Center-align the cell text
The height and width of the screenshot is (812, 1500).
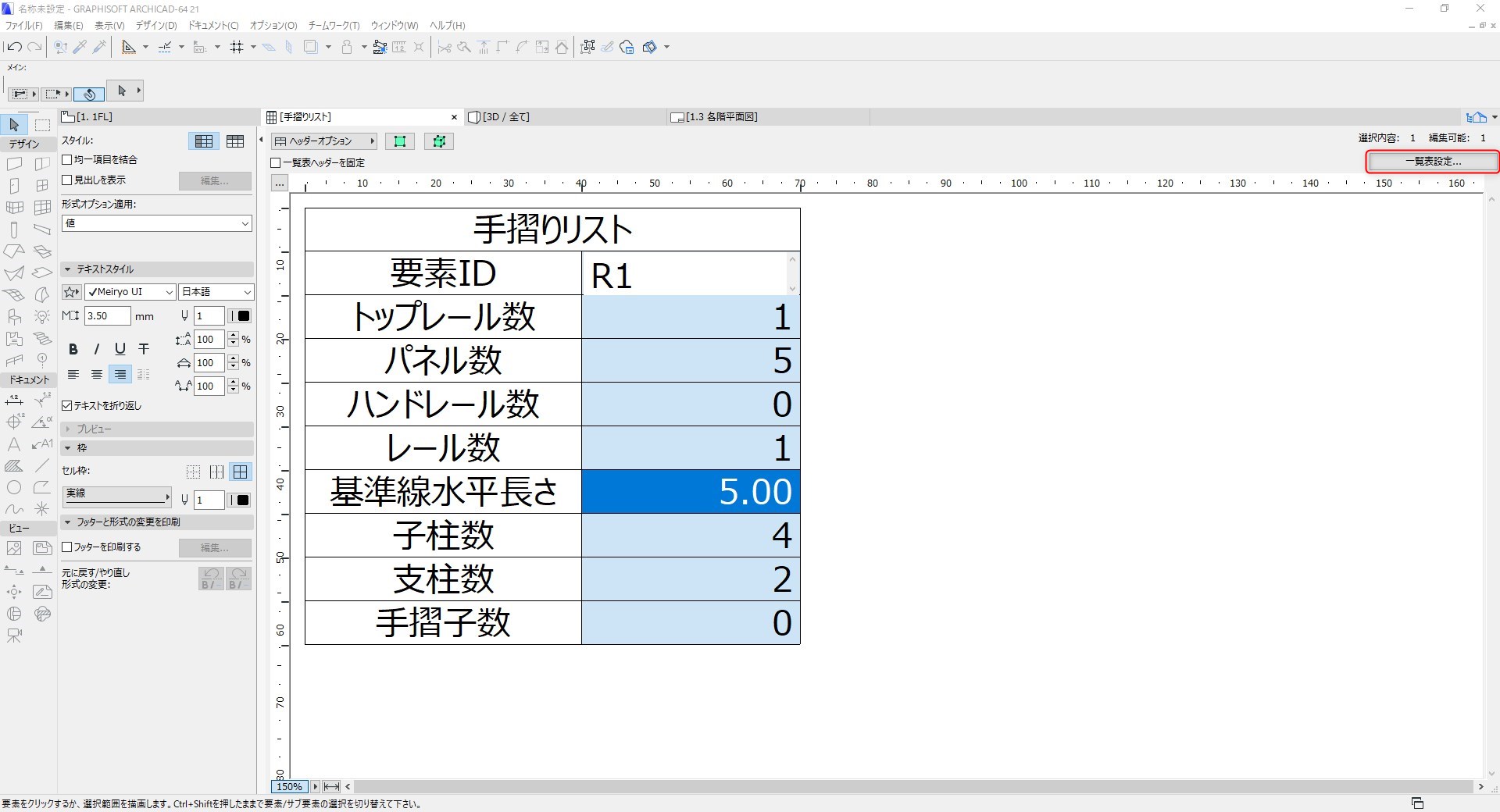click(x=97, y=375)
